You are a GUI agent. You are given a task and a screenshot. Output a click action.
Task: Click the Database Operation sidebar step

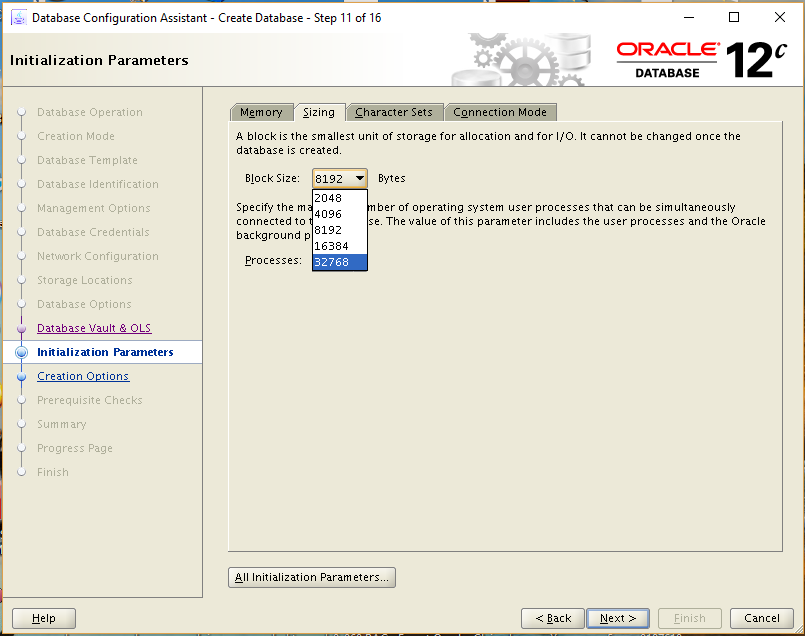(90, 112)
